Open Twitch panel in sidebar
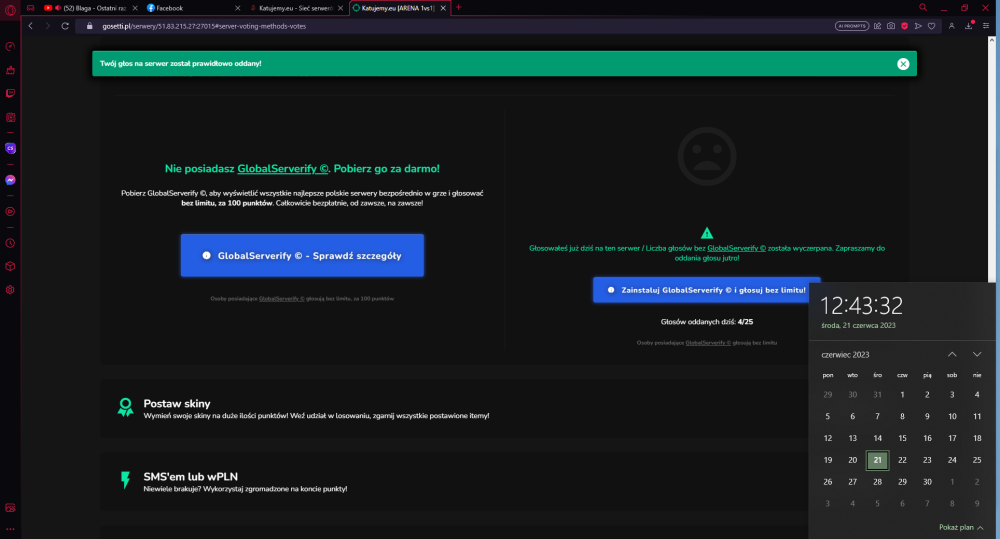Image resolution: width=1000 pixels, height=539 pixels. [10, 93]
